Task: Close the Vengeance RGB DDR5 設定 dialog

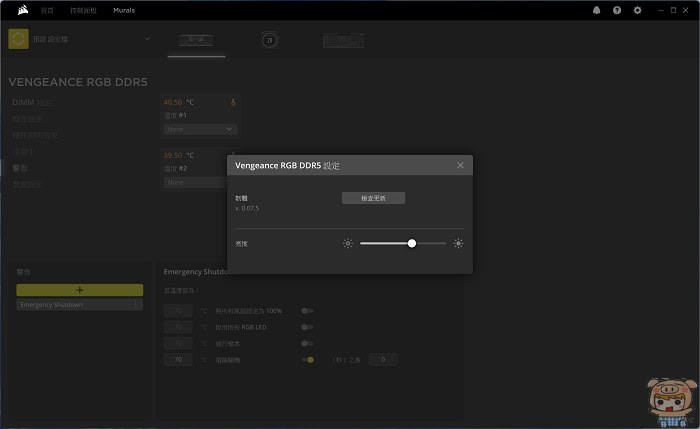Action: (x=460, y=165)
